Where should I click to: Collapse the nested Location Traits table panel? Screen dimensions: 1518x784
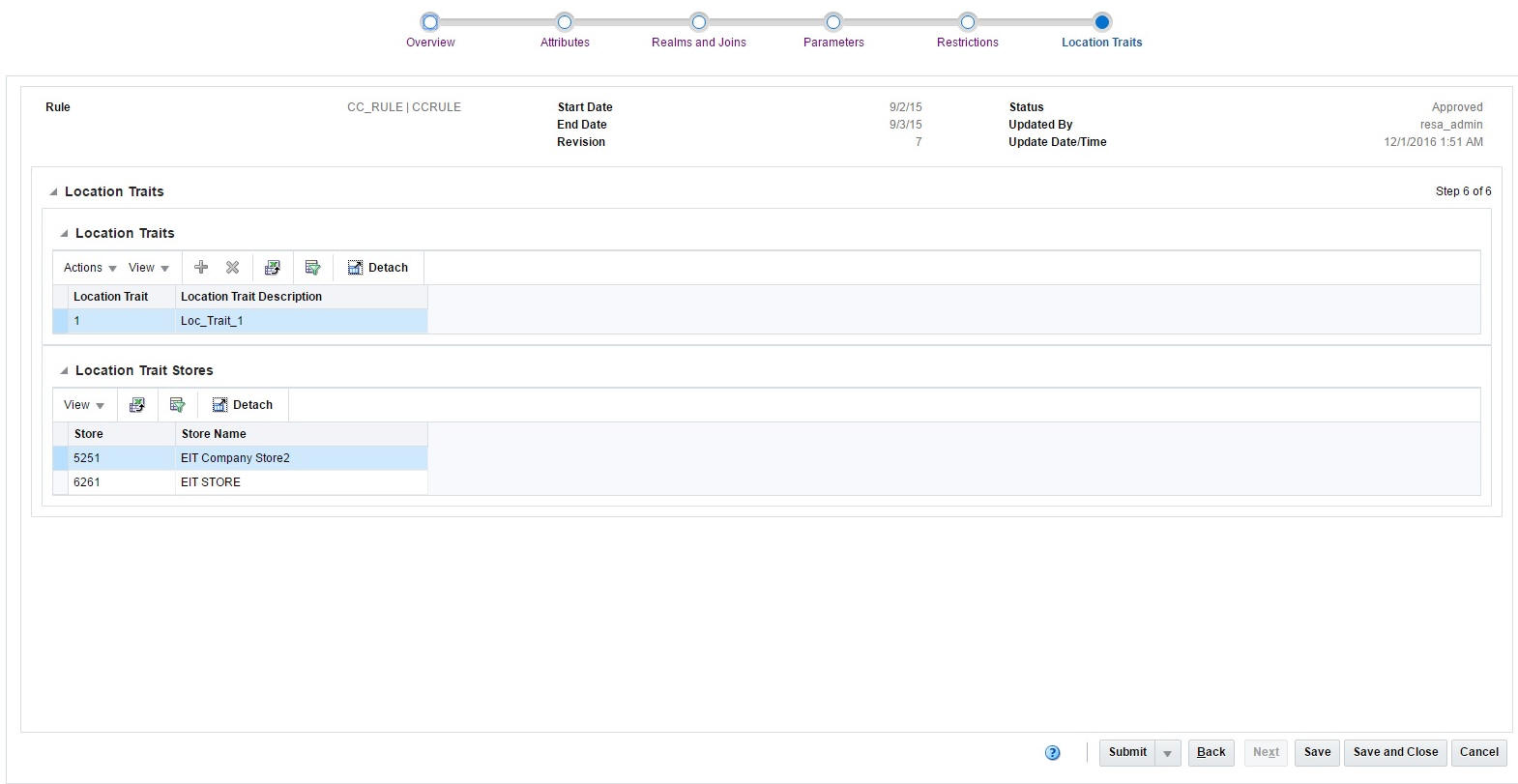[x=64, y=234]
